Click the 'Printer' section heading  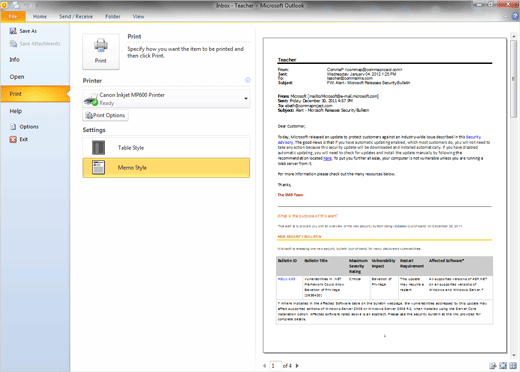coord(92,81)
